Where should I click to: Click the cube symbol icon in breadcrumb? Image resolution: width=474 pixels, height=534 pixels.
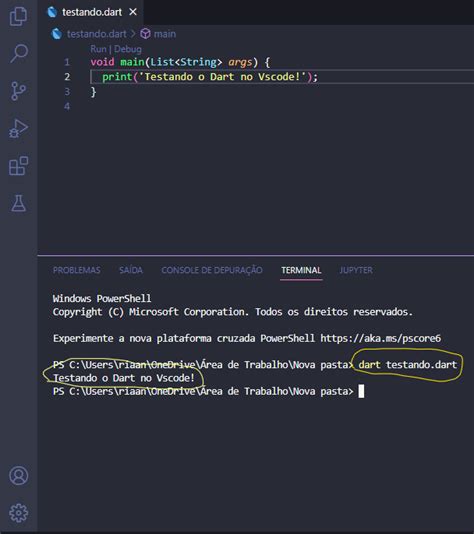pyautogui.click(x=145, y=34)
